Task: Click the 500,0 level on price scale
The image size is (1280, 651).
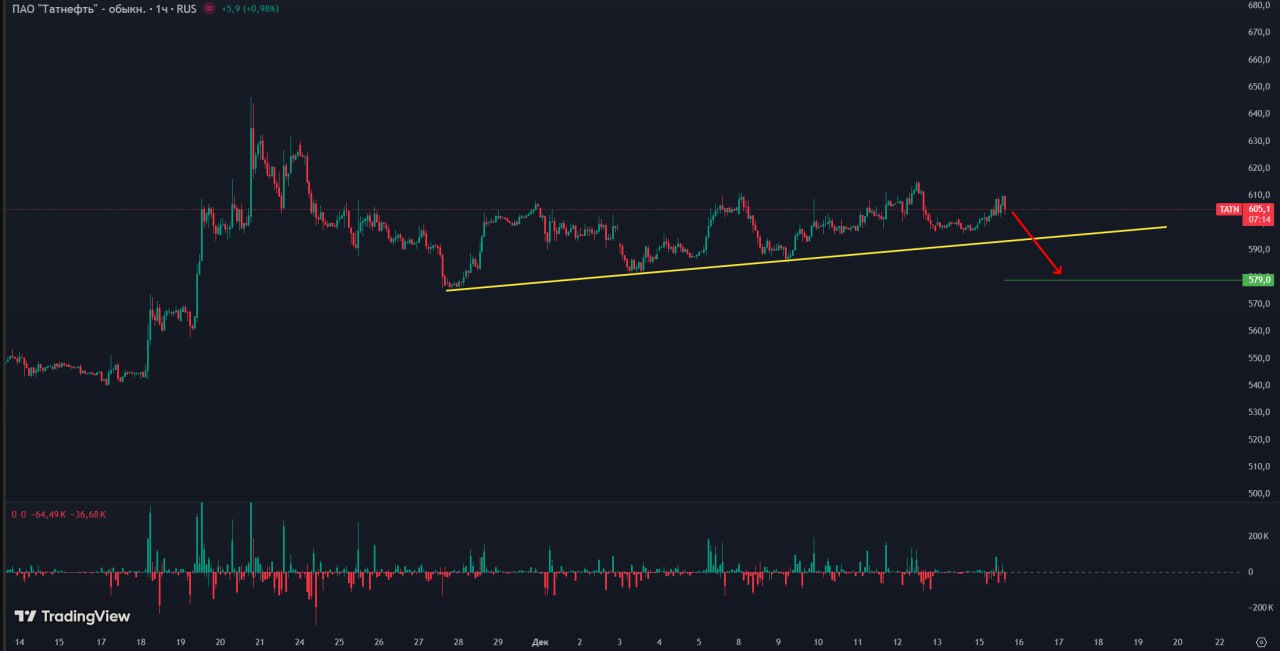Action: click(1259, 493)
